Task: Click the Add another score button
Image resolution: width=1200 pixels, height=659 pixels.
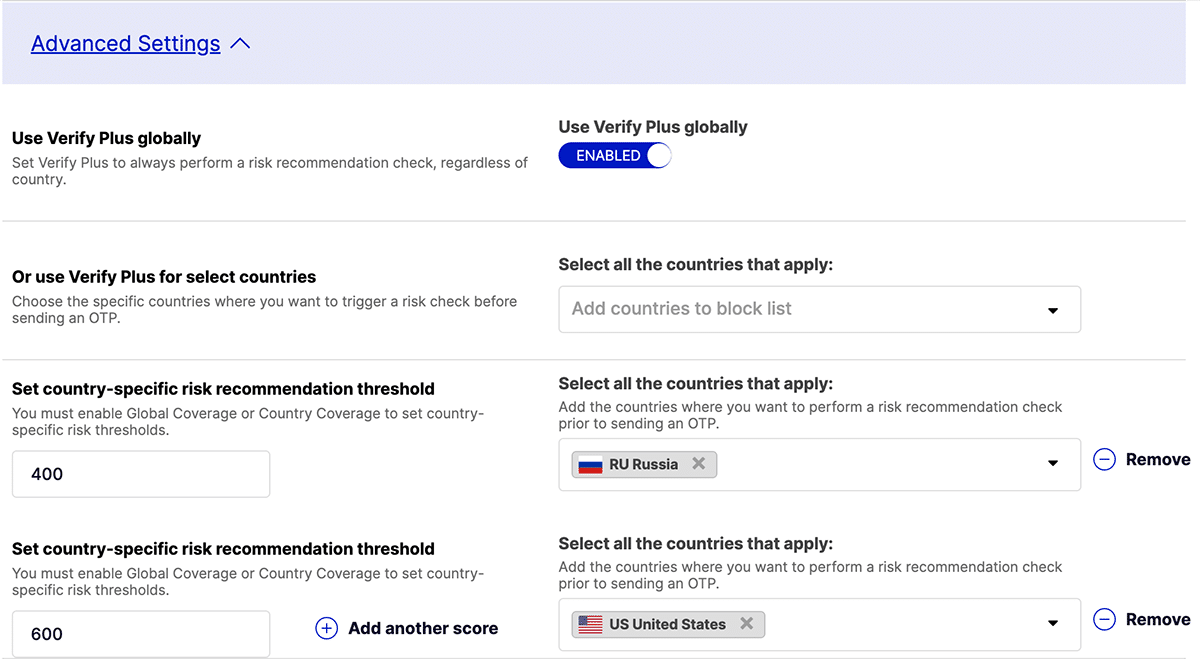Action: click(422, 628)
